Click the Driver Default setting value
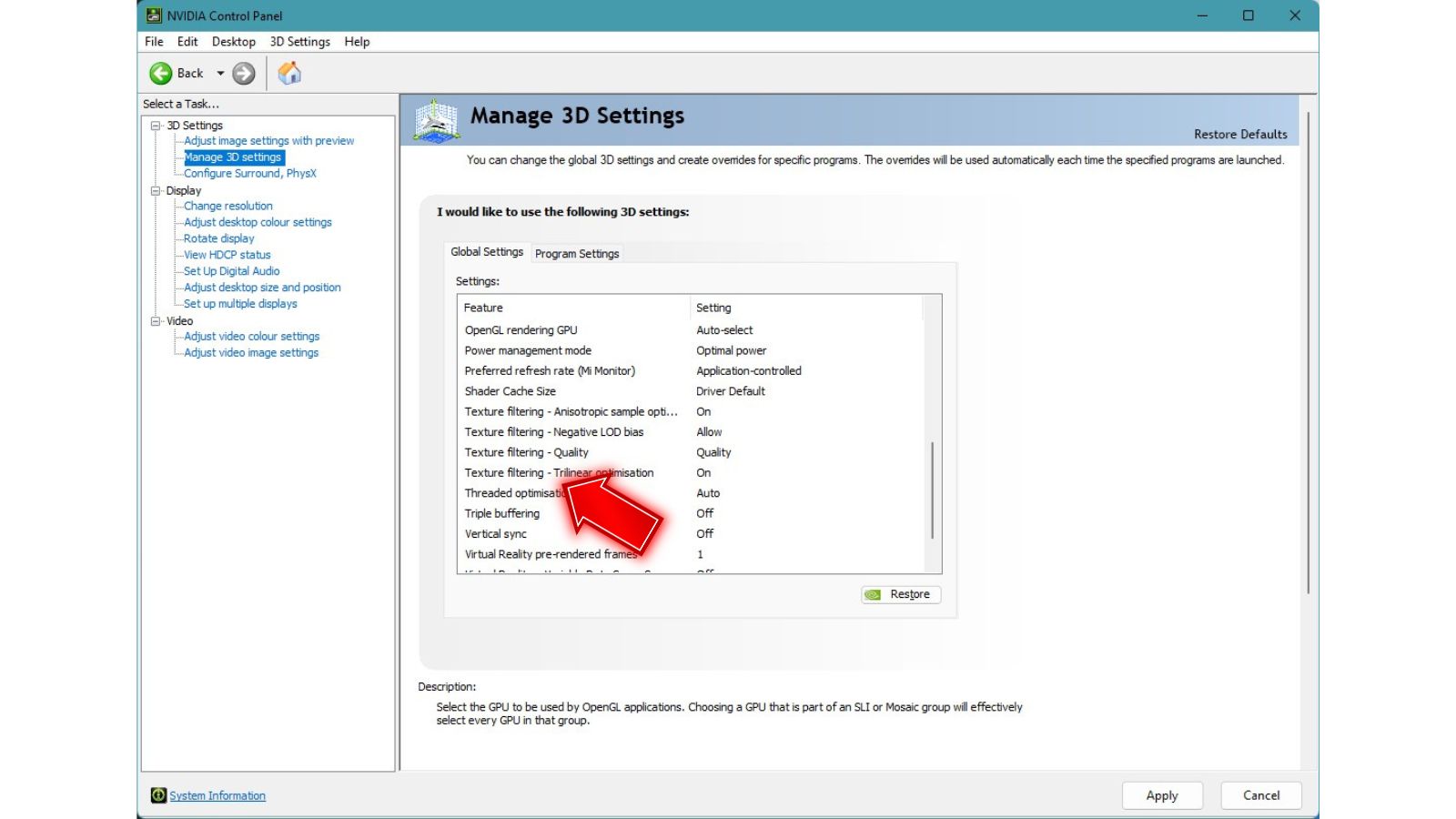1456x819 pixels. tap(731, 392)
